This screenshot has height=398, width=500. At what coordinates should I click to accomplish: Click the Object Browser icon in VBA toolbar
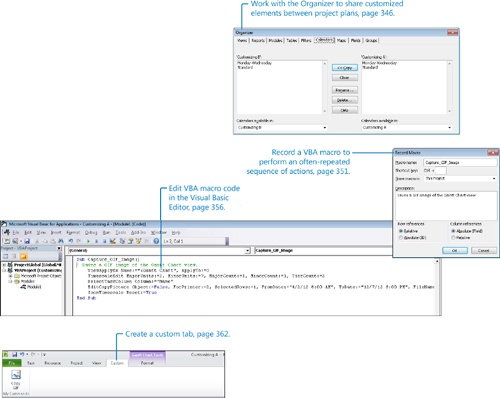coord(138,241)
